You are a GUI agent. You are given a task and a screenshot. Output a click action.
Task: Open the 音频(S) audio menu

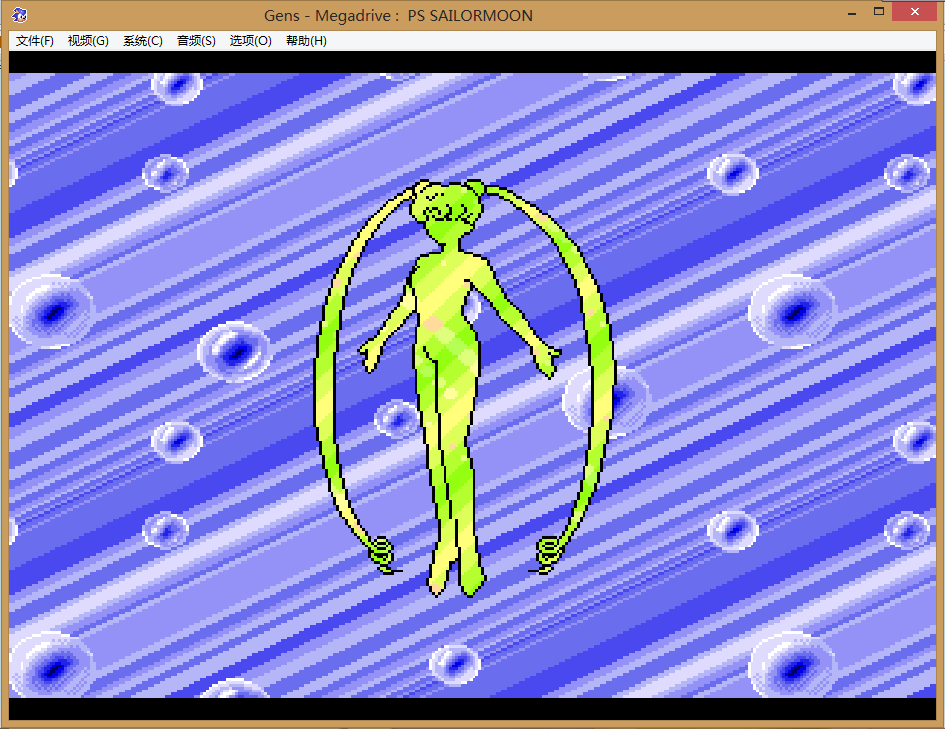pos(196,40)
